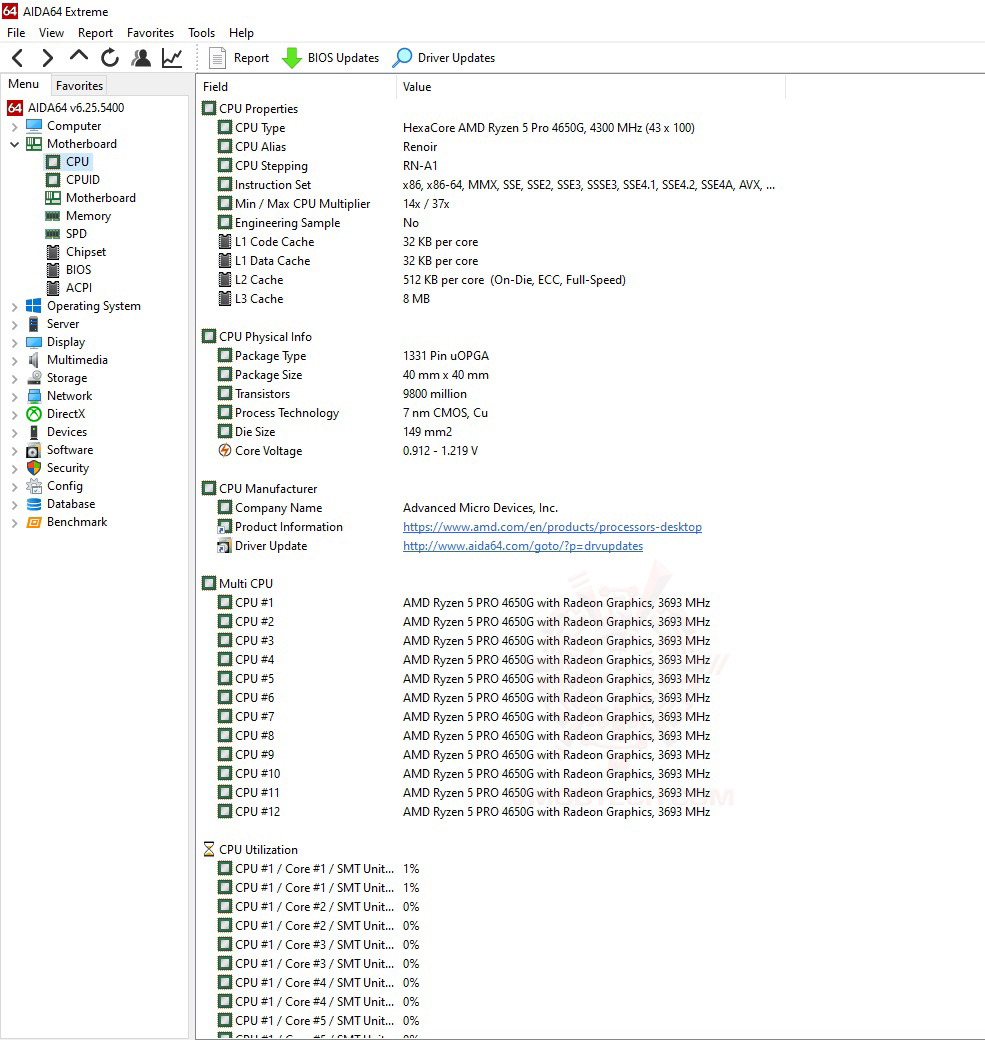Select the CPU #12 row
The height and width of the screenshot is (1040, 985).
click(491, 812)
